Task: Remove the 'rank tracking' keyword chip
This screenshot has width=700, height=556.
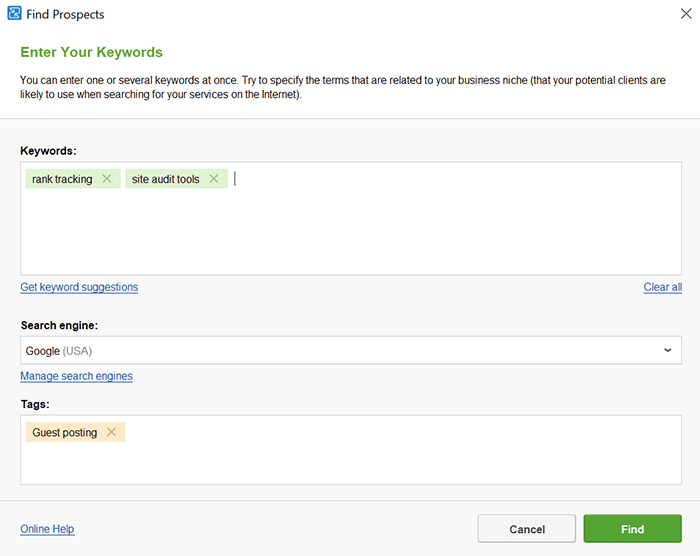Action: pos(107,179)
